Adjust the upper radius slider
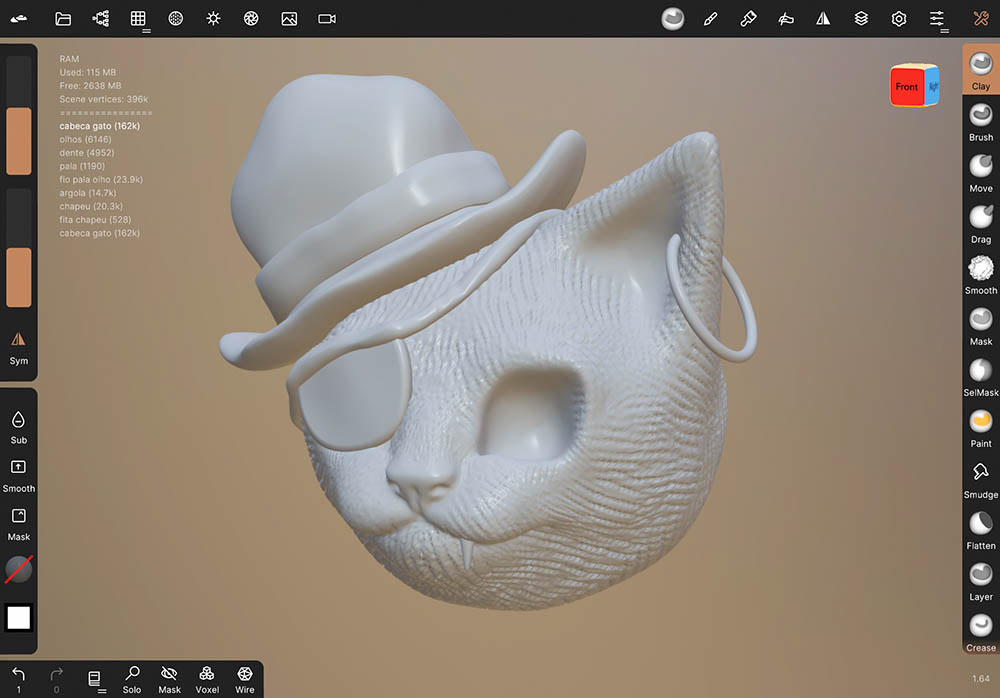 pyautogui.click(x=18, y=115)
